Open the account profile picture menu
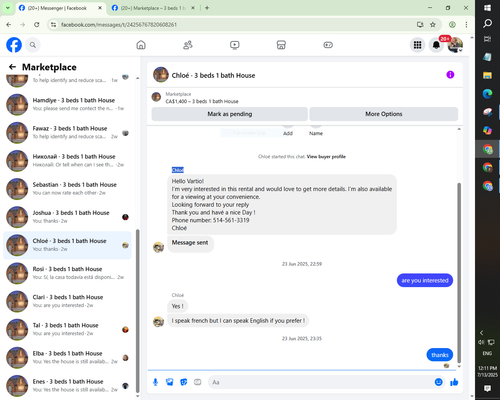This screenshot has height=400, width=500. 455,45
